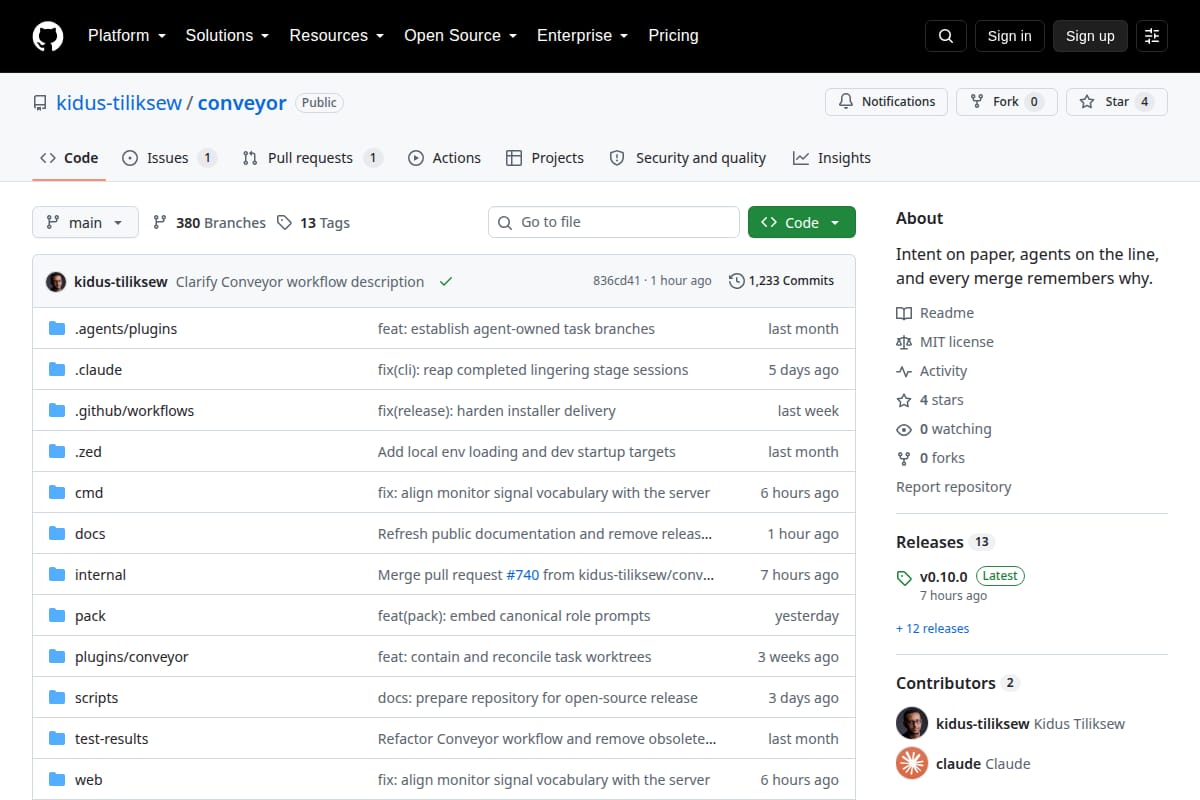Image resolution: width=1200 pixels, height=800 pixels.
Task: Click the scripts folder icon
Action: tap(57, 698)
